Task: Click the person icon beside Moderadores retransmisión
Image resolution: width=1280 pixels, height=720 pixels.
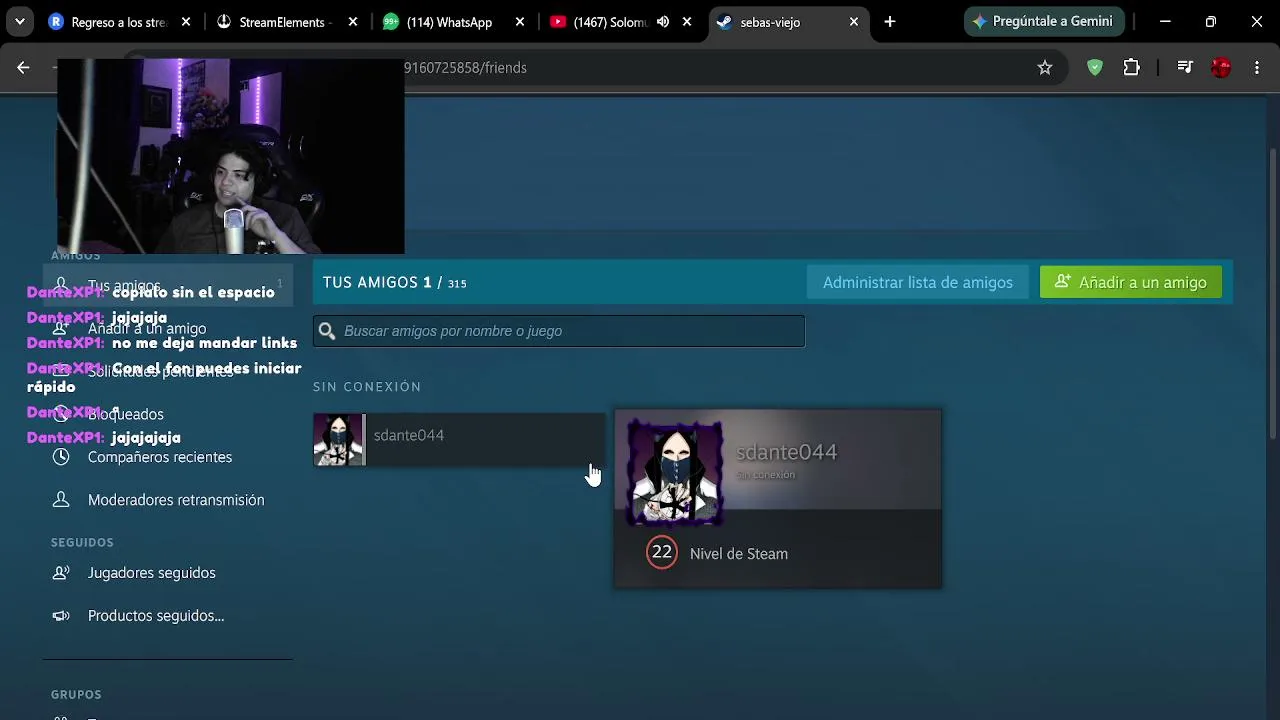Action: [61, 500]
